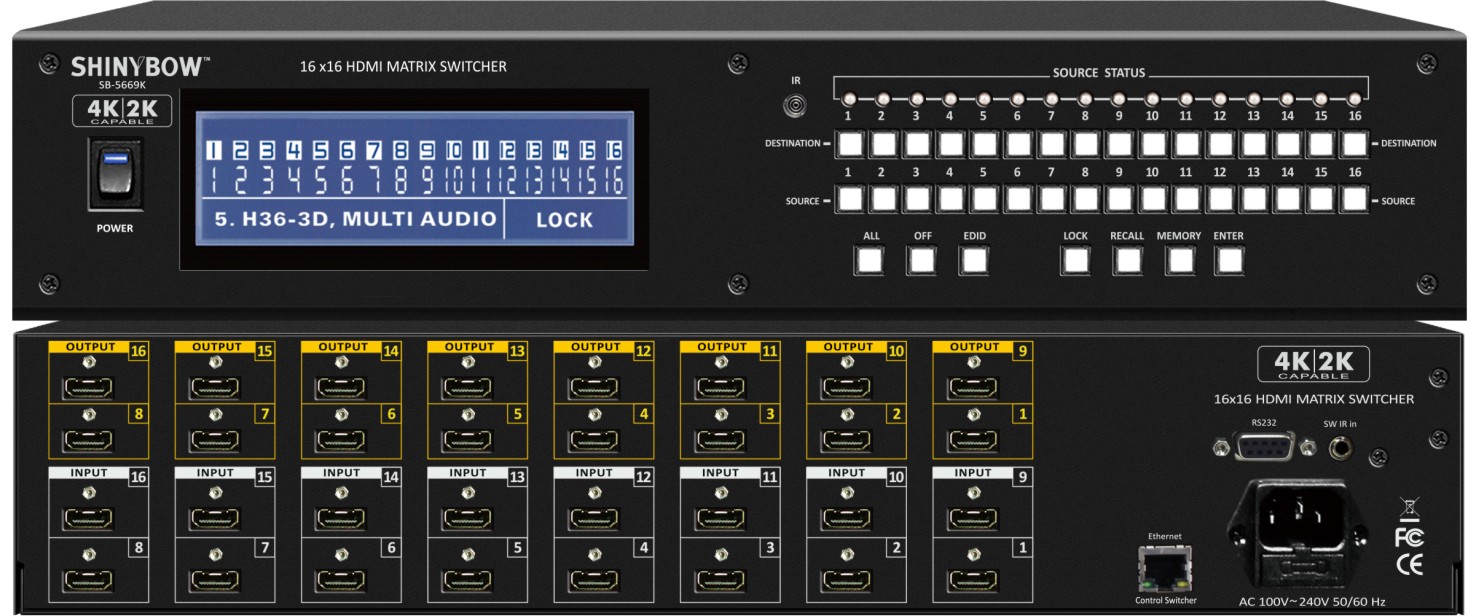Click SOURCE STATUS LED 5
Image resolution: width=1476 pixels, height=616 pixels.
coord(983,99)
